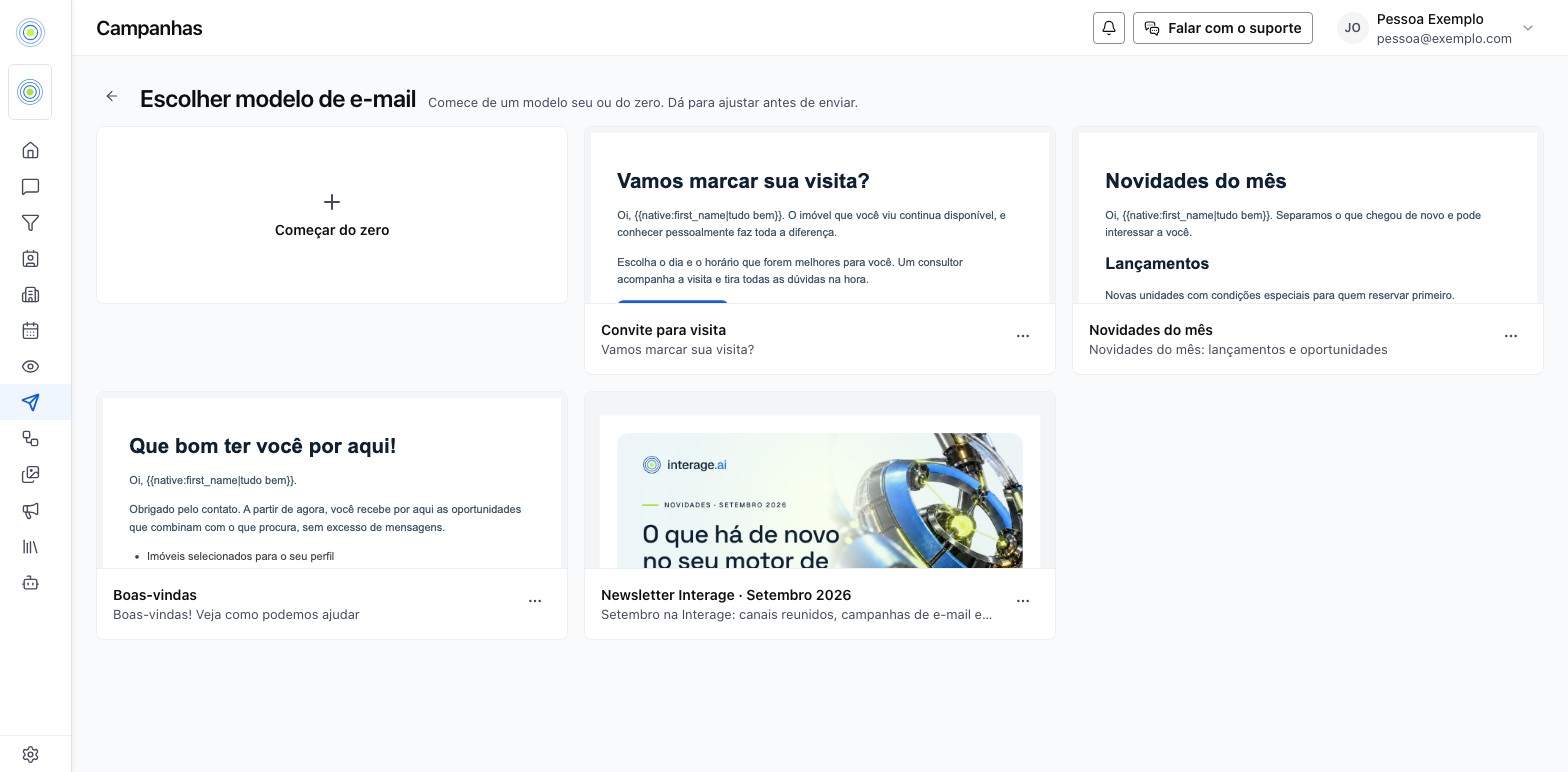Open the library books icon in sidebar
The width and height of the screenshot is (1568, 772).
(x=31, y=546)
